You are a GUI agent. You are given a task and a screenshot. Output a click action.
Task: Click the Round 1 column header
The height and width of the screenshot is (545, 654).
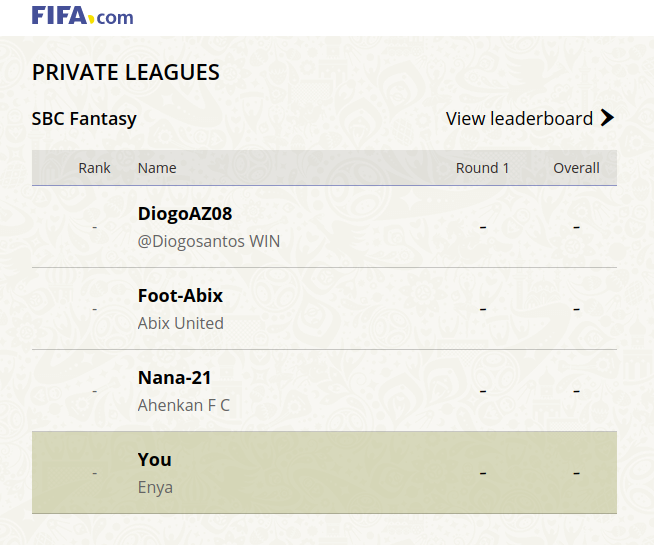pos(482,168)
